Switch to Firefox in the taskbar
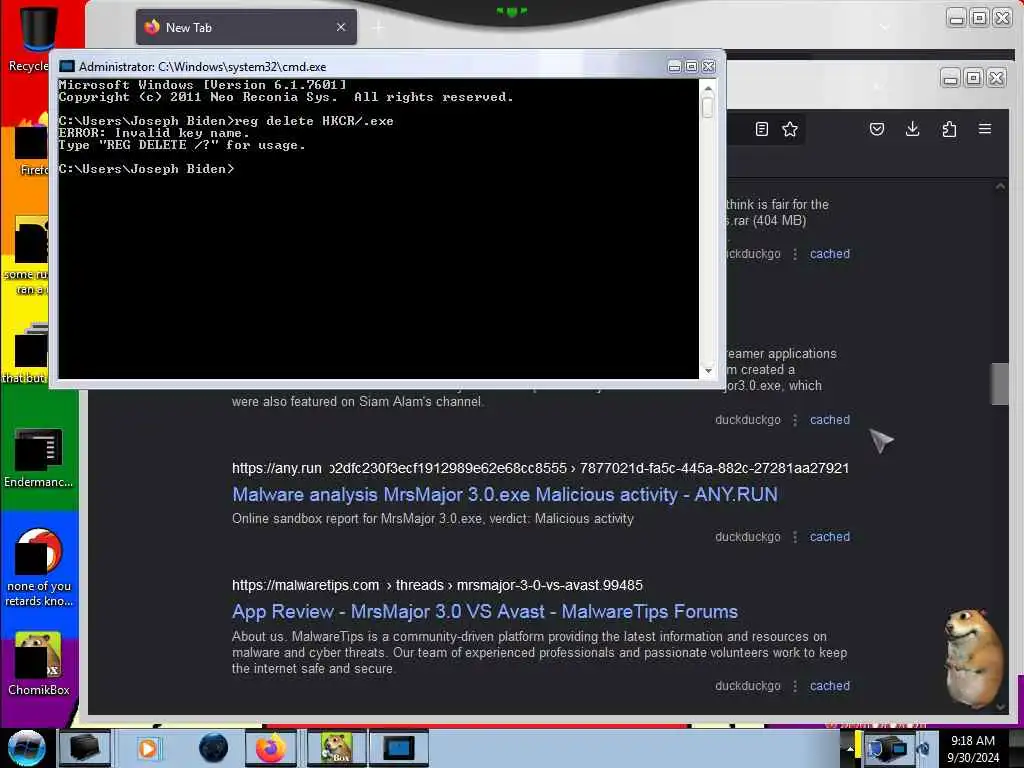Image resolution: width=1024 pixels, height=768 pixels. click(x=271, y=747)
